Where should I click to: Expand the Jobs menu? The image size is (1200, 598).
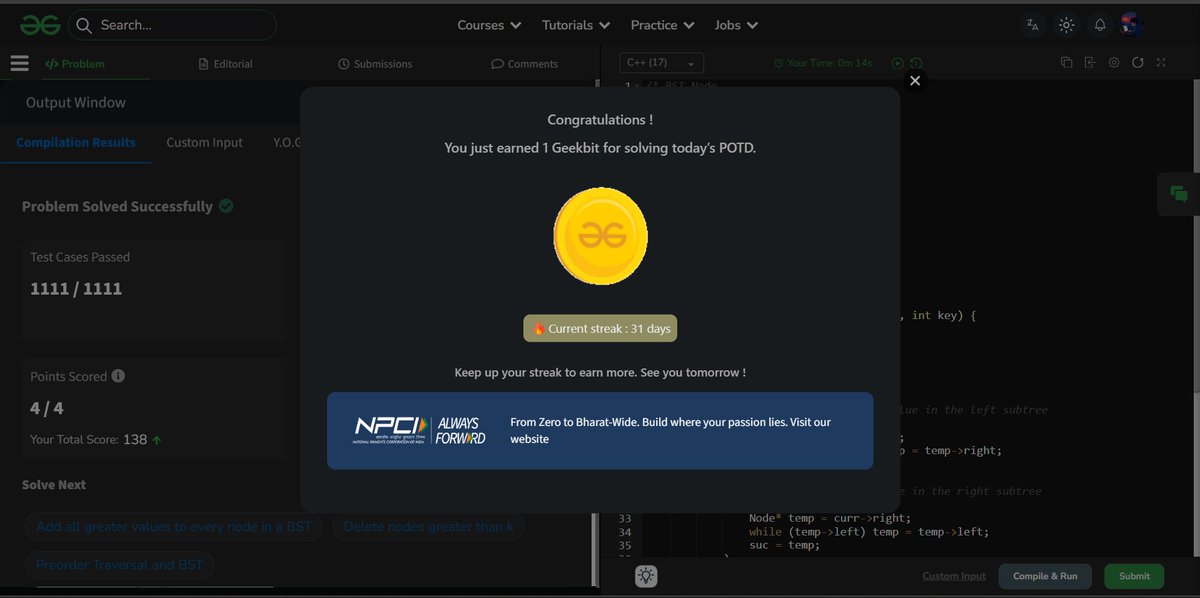[x=736, y=25]
